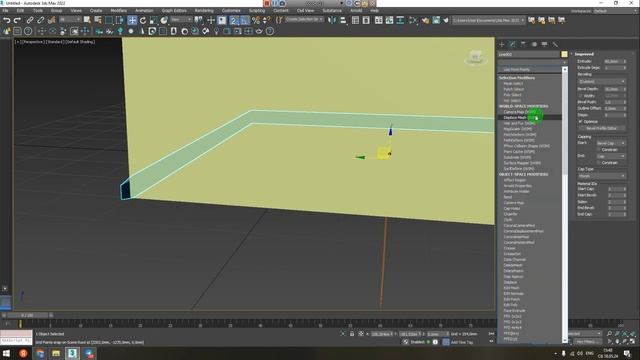Open Windows Start menu
The image size is (640, 360).
coord(6,353)
